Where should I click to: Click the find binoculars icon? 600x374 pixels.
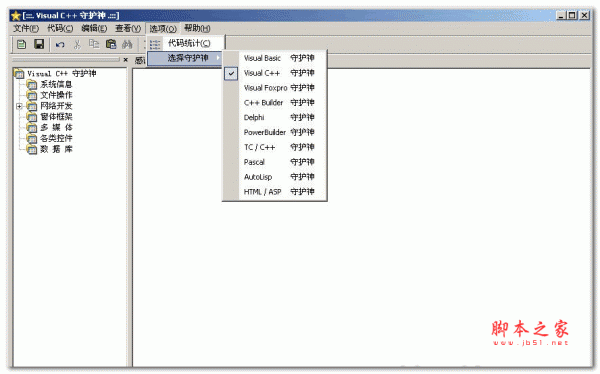pyautogui.click(x=127, y=44)
